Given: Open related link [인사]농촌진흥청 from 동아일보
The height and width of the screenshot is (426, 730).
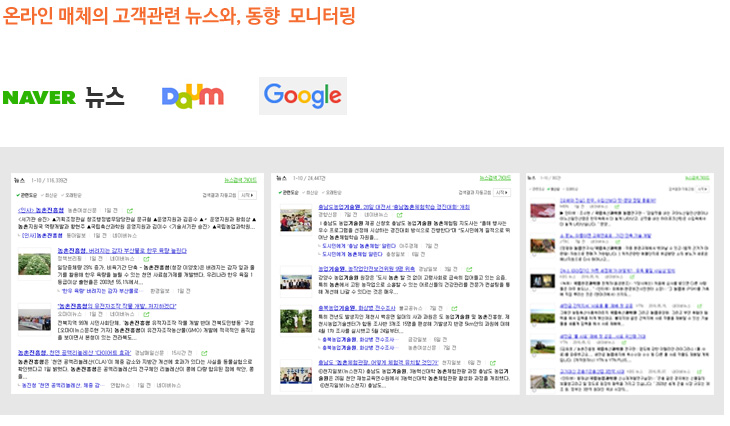Looking at the screenshot, I should click(x=42, y=236).
